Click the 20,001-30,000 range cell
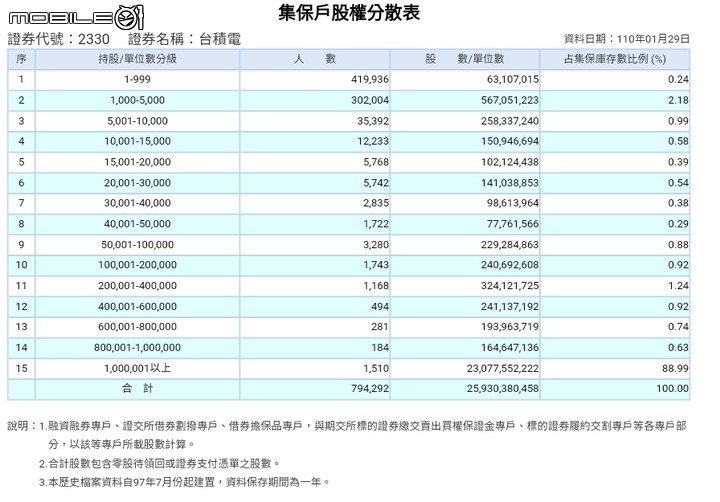Viewport: 720px width, 502px height. coord(137,183)
